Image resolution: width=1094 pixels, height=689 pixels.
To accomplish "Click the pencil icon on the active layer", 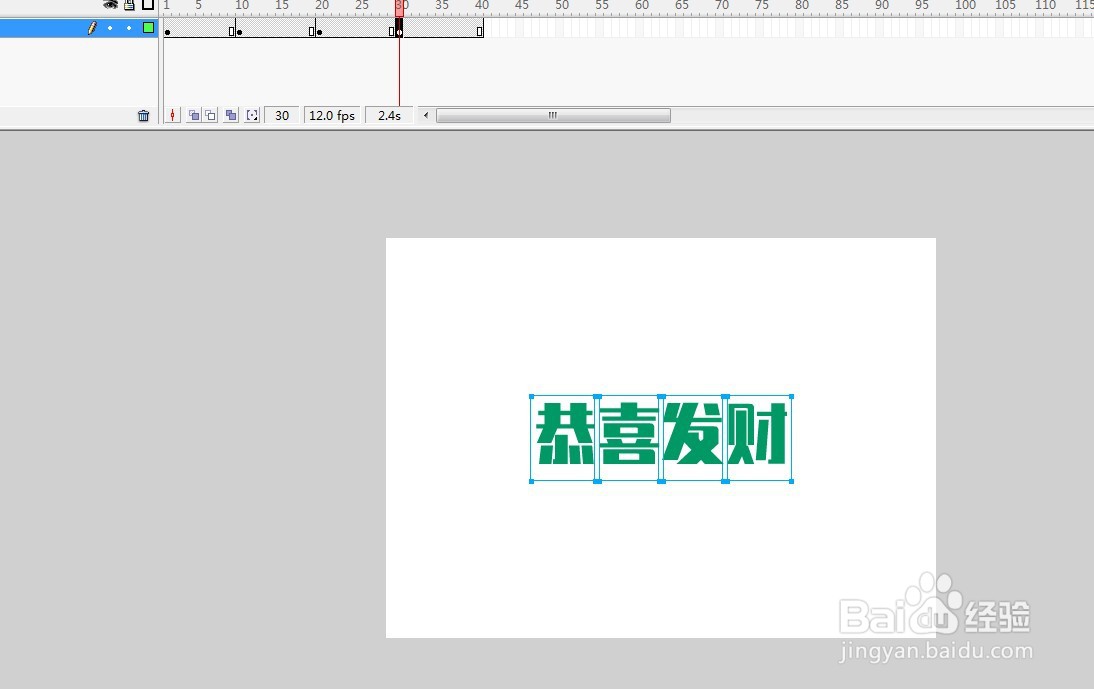I will 92,27.
